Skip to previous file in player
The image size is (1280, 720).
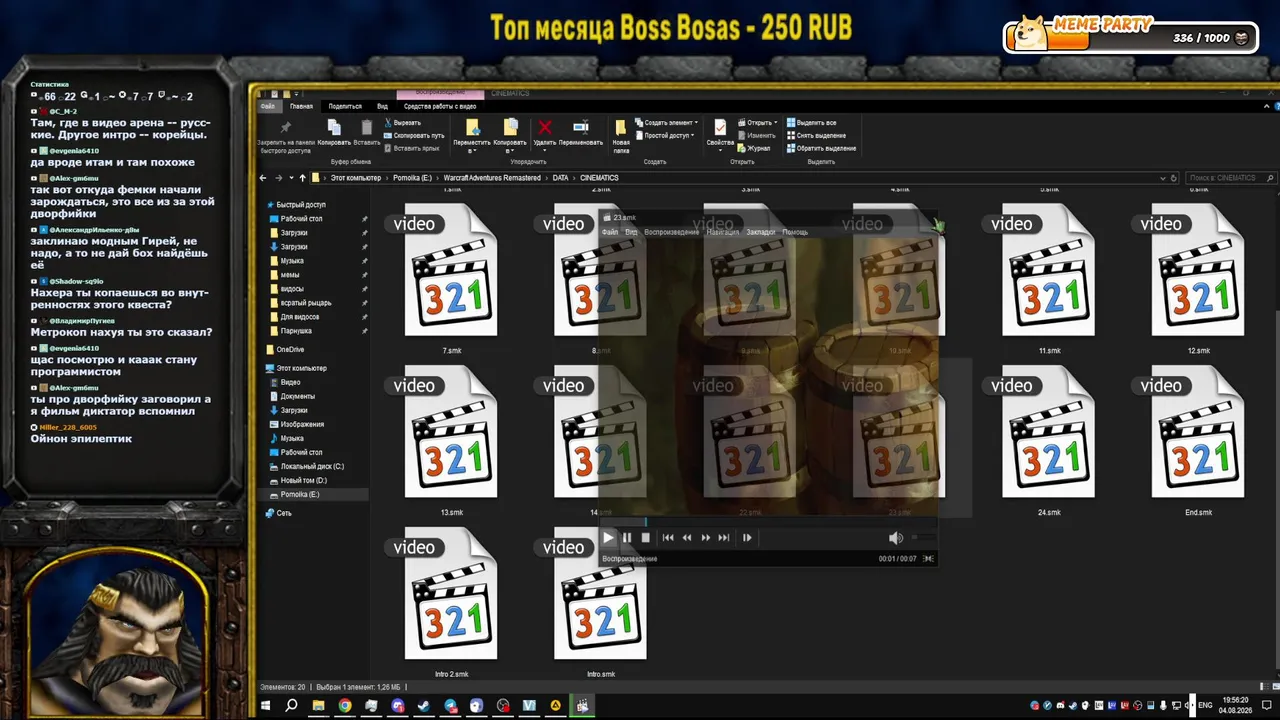pyautogui.click(x=668, y=538)
